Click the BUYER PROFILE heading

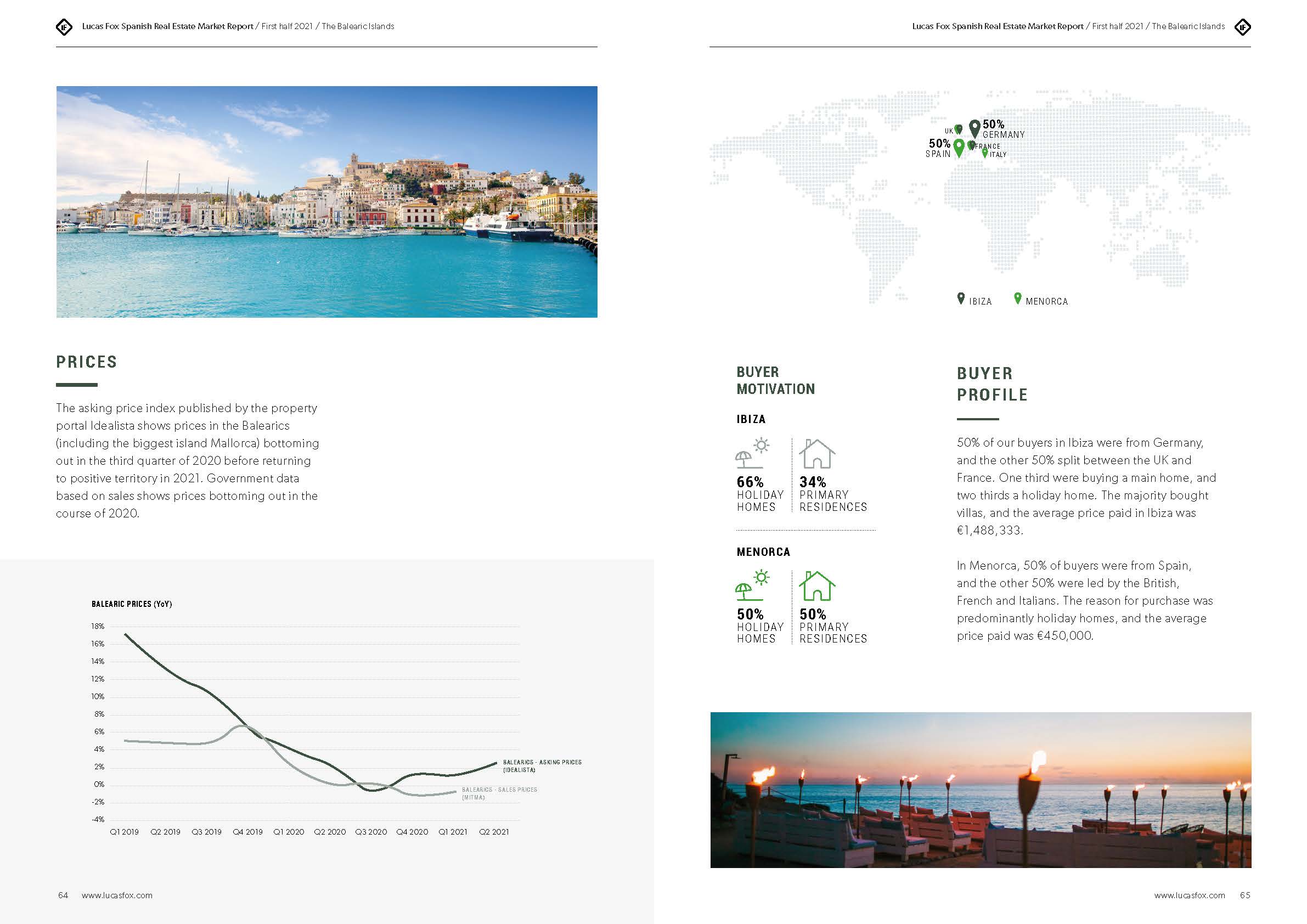coord(992,384)
